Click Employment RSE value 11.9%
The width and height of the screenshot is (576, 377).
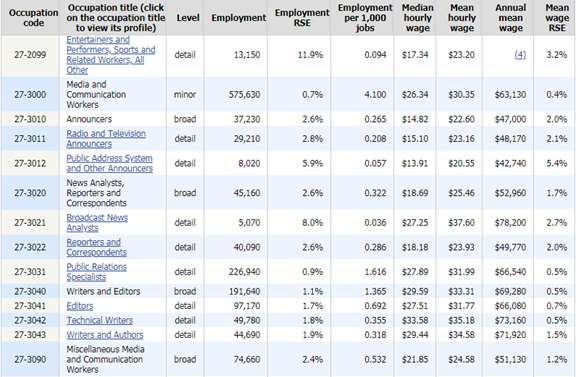tap(310, 55)
